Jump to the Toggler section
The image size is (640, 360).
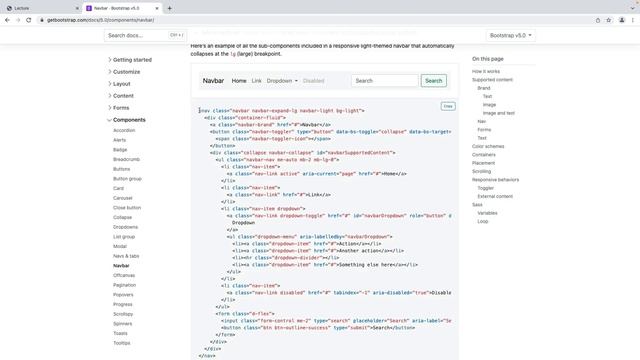(x=486, y=188)
